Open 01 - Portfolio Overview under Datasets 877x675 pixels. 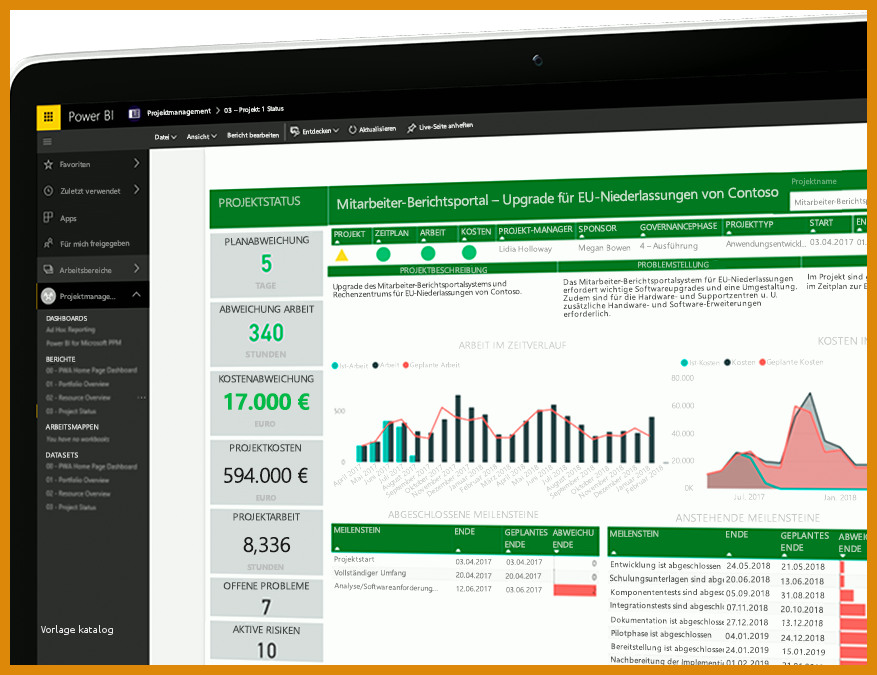tap(77, 480)
